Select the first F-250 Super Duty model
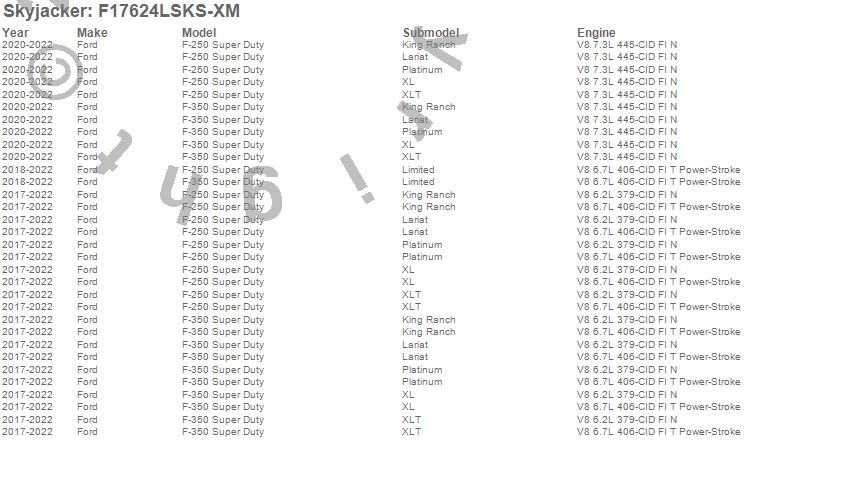This screenshot has width=850, height=500. pyautogui.click(x=223, y=45)
